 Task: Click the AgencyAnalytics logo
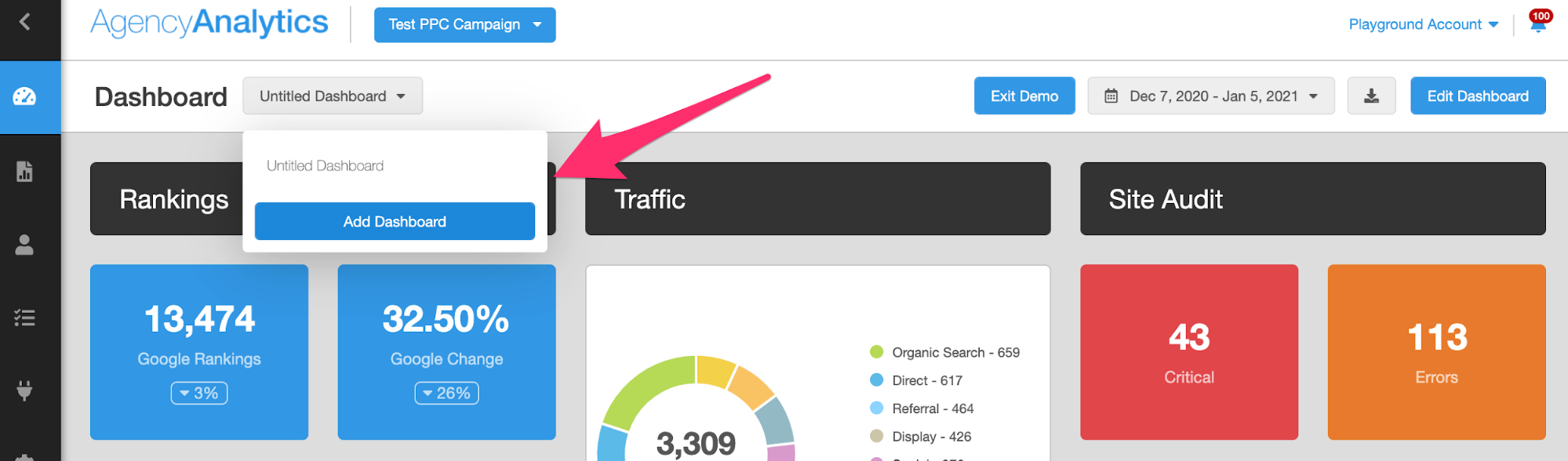(209, 23)
